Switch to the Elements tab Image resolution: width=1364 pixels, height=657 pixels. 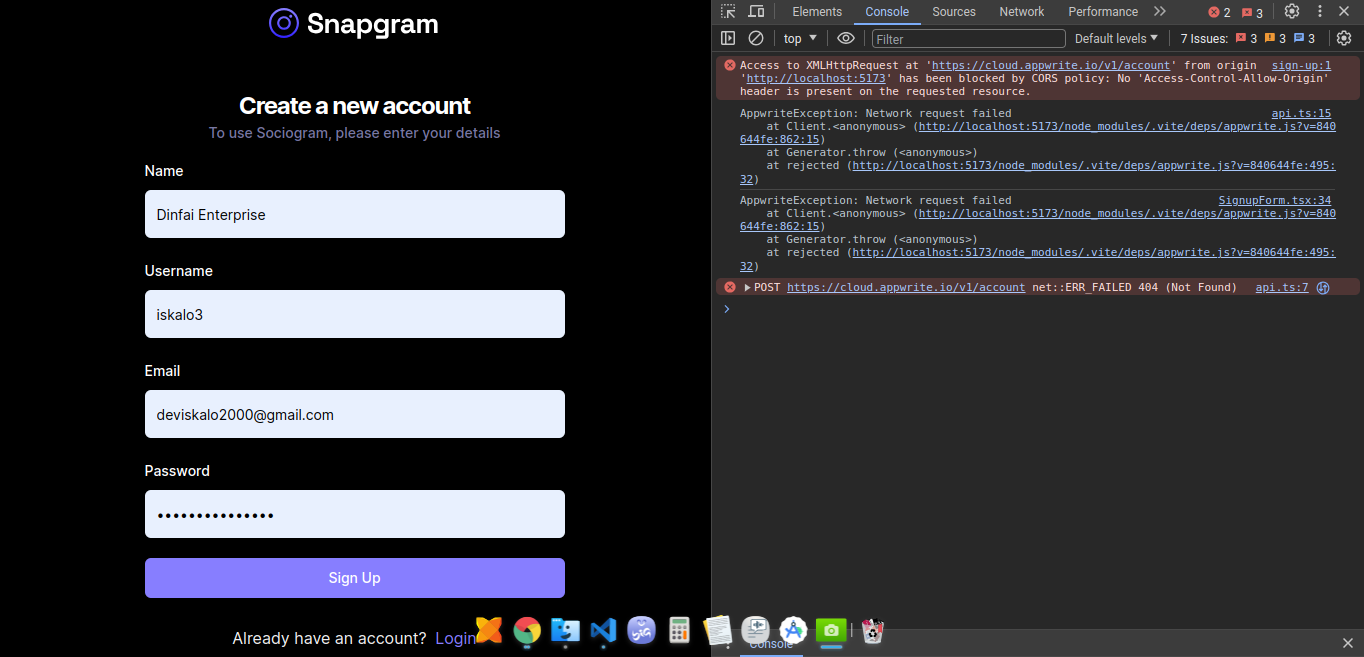817,11
